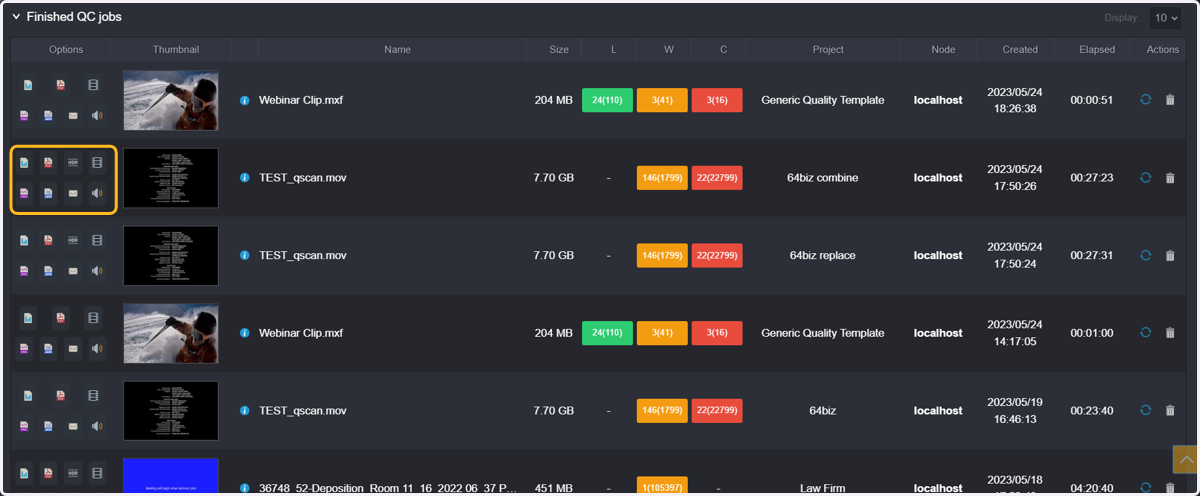Open audio speaker icon for 64biz combine job
The image size is (1200, 496).
coord(97,193)
